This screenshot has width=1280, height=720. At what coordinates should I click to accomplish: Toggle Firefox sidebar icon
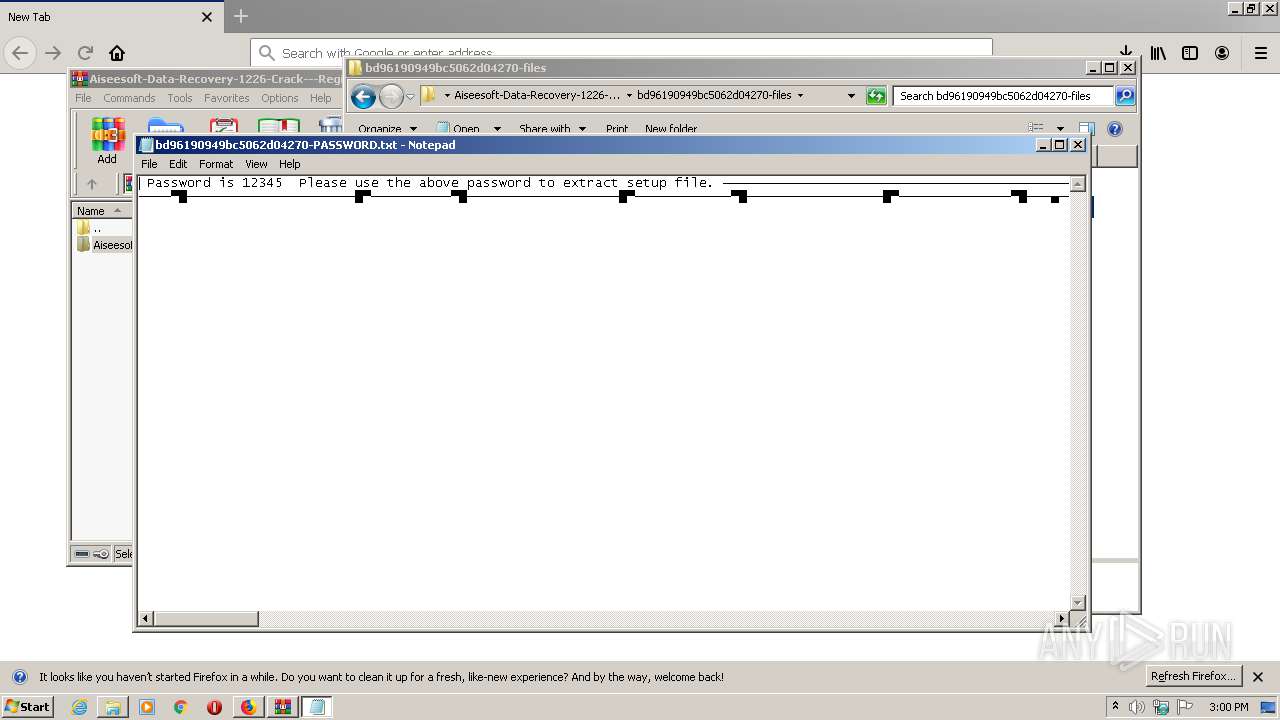click(x=1190, y=53)
